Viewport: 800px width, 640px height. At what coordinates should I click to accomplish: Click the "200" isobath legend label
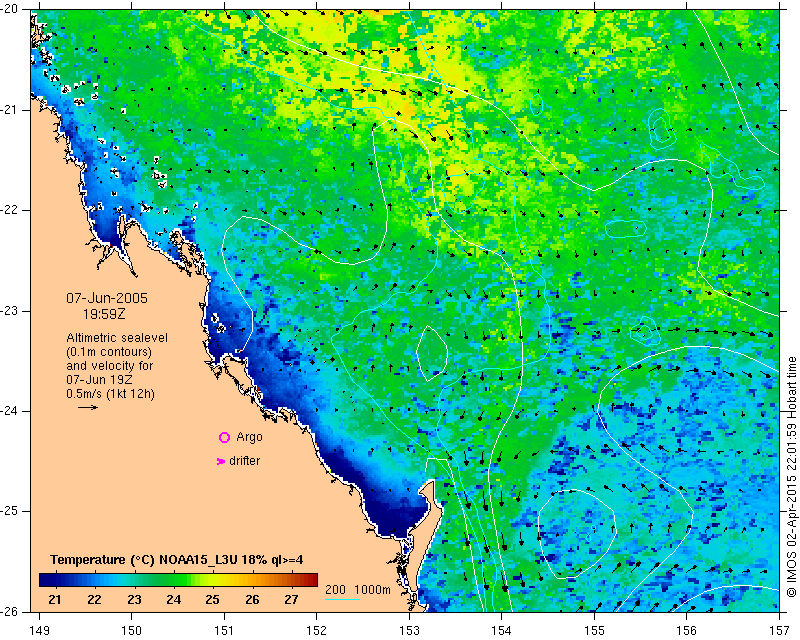(x=335, y=590)
